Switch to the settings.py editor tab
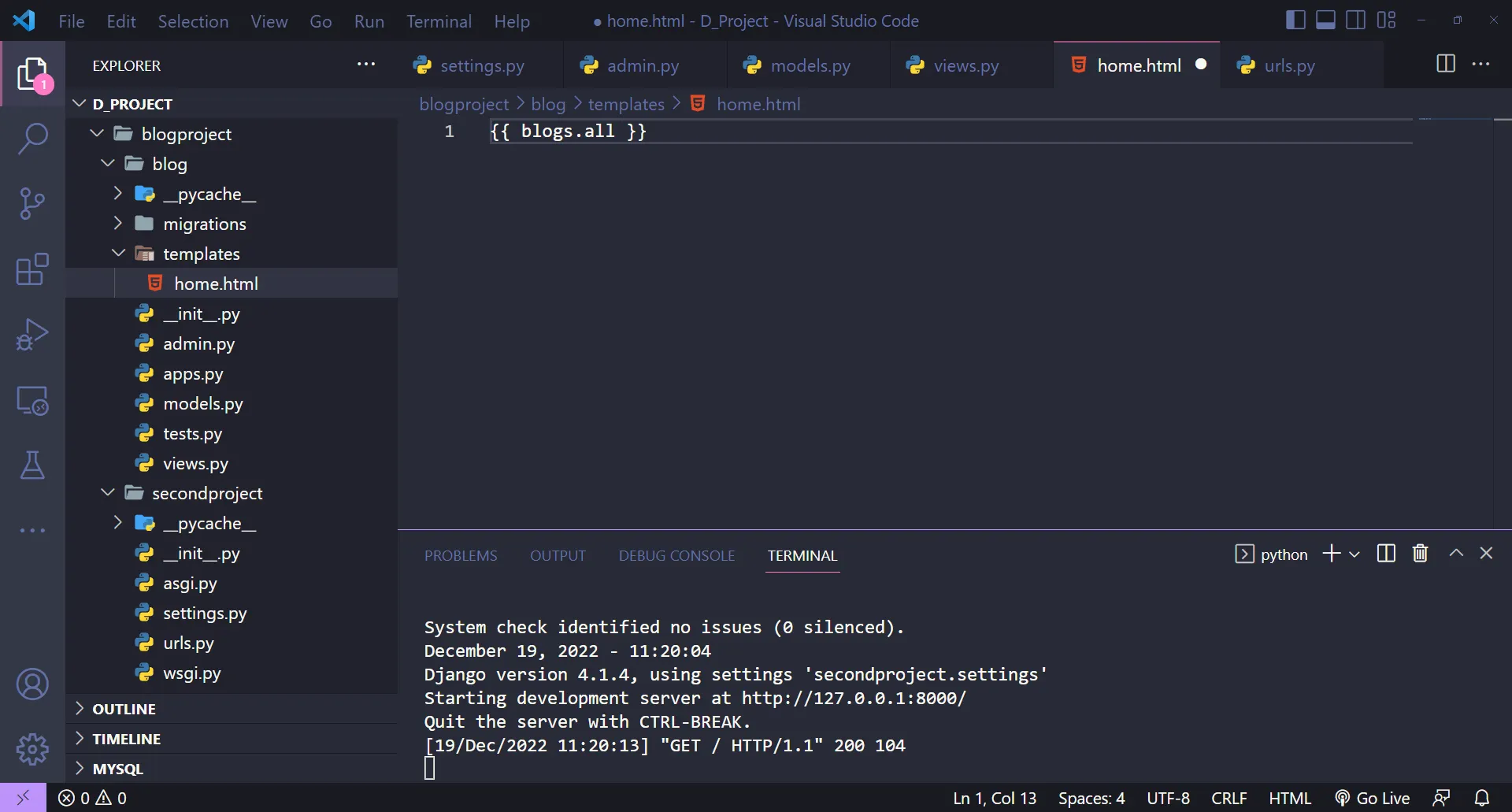1512x812 pixels. pyautogui.click(x=480, y=65)
